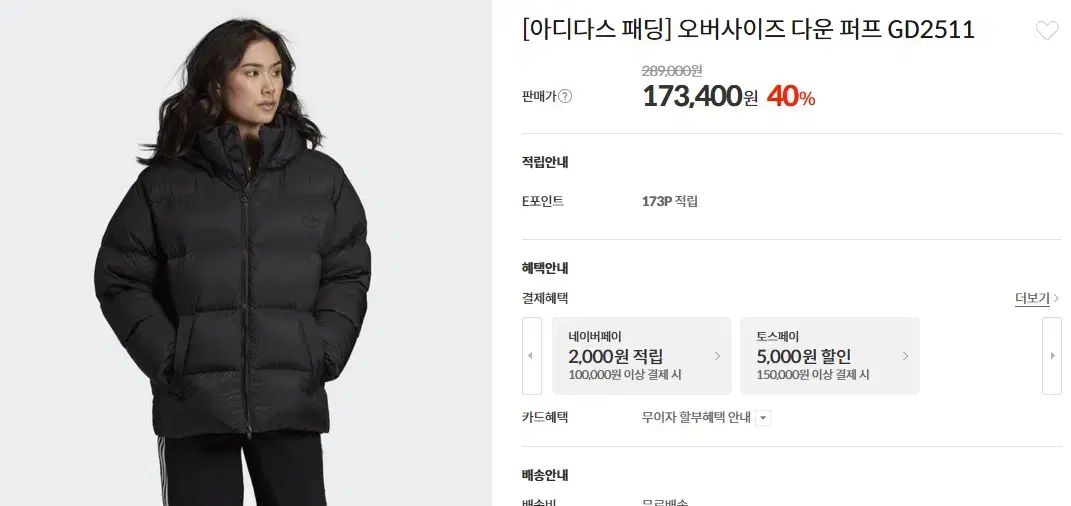Open the 더보기 benefits link
Image resolution: width=1071 pixels, height=506 pixels.
(1031, 298)
